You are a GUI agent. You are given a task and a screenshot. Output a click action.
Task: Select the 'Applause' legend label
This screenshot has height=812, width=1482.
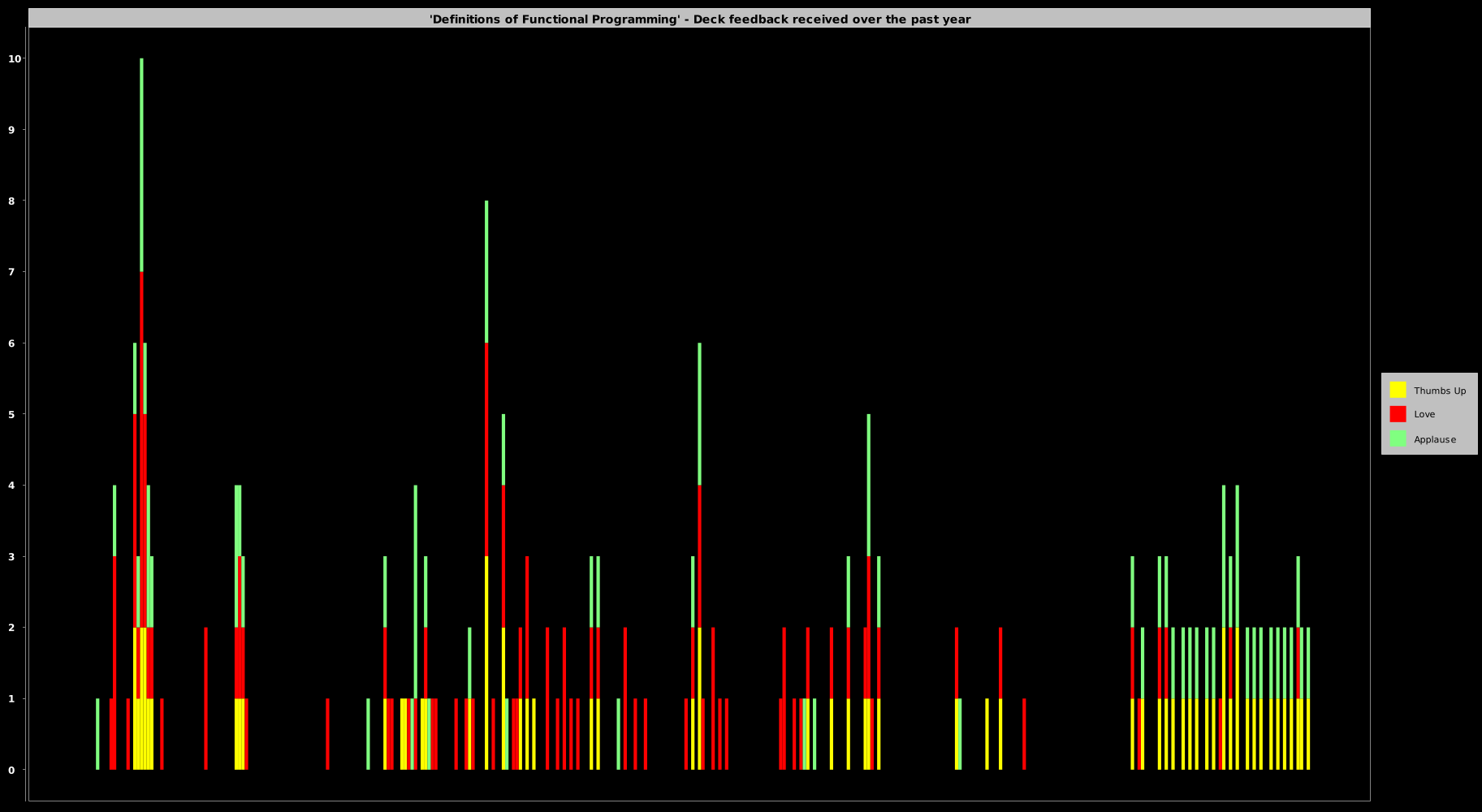[1435, 439]
